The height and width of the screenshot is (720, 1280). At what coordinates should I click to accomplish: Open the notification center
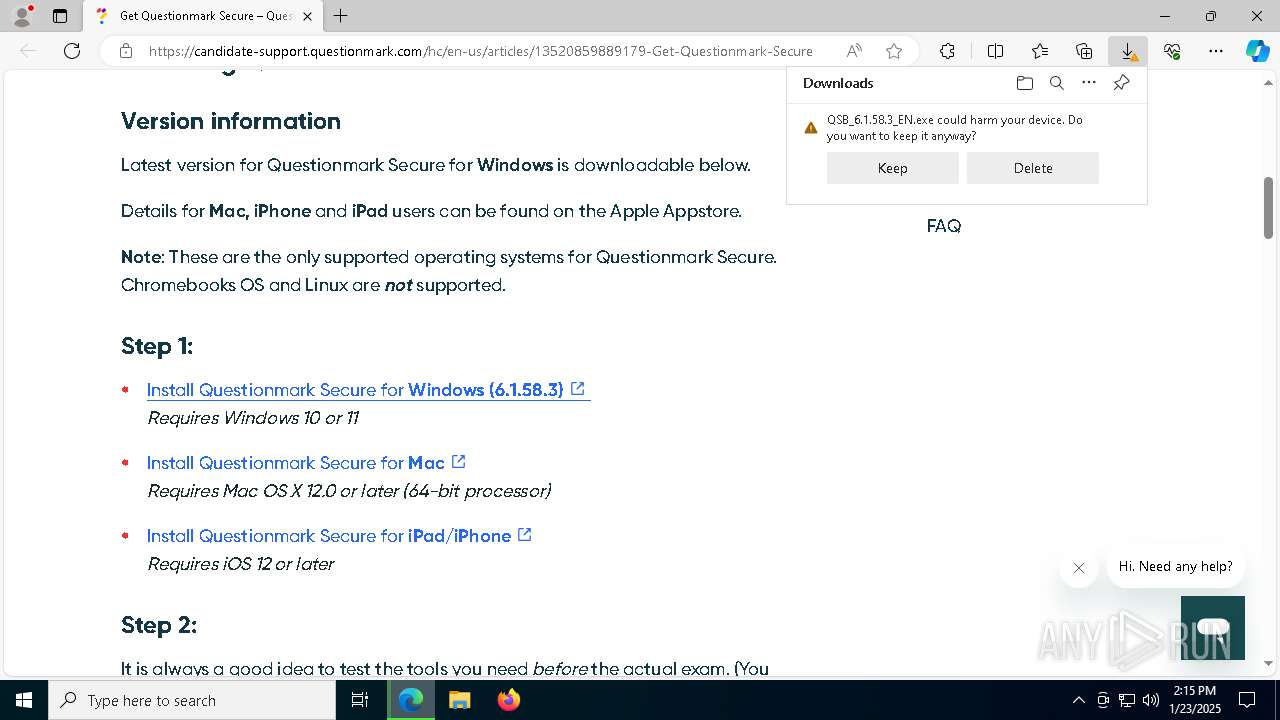(x=1247, y=700)
